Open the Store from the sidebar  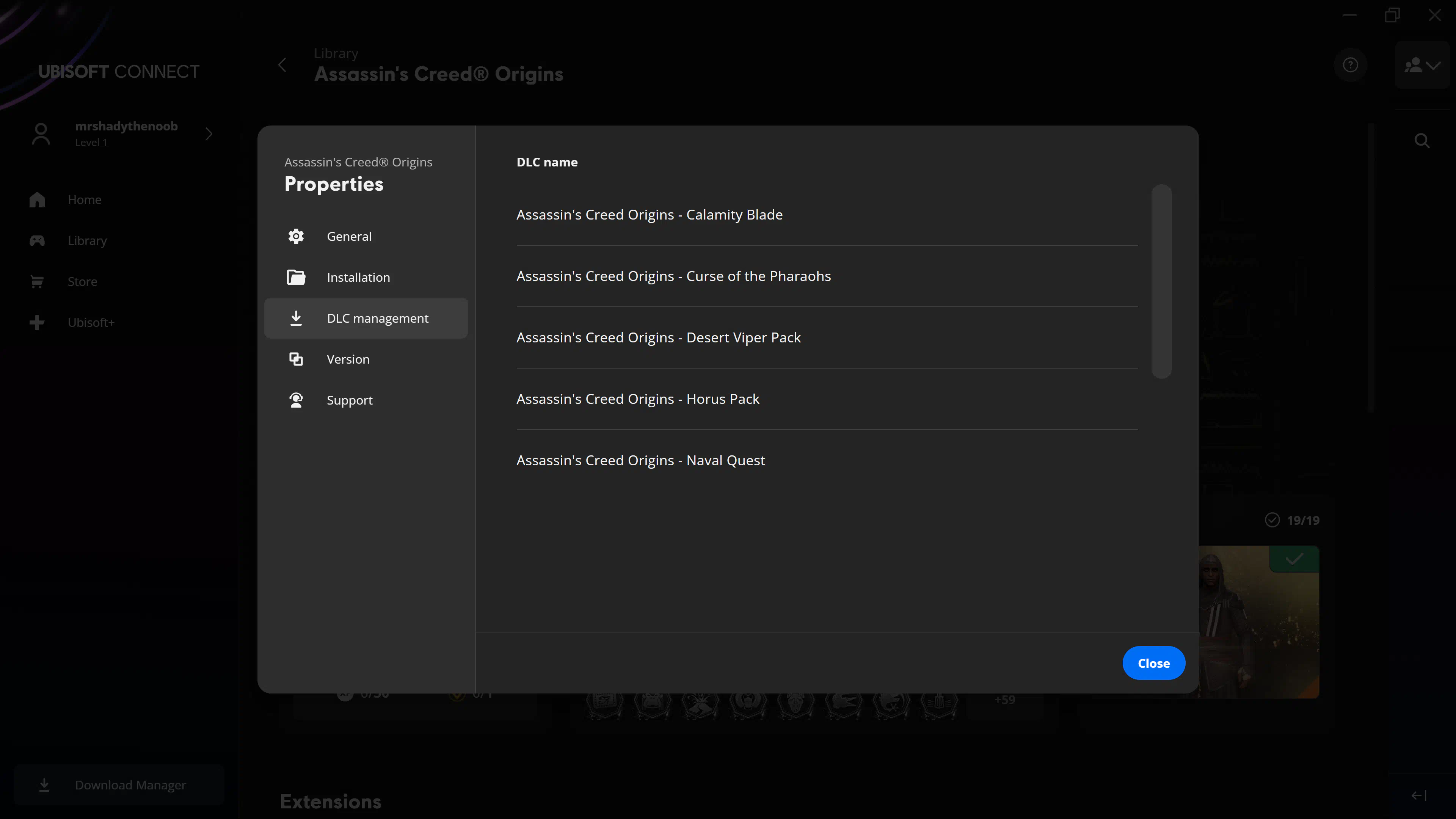point(82,281)
